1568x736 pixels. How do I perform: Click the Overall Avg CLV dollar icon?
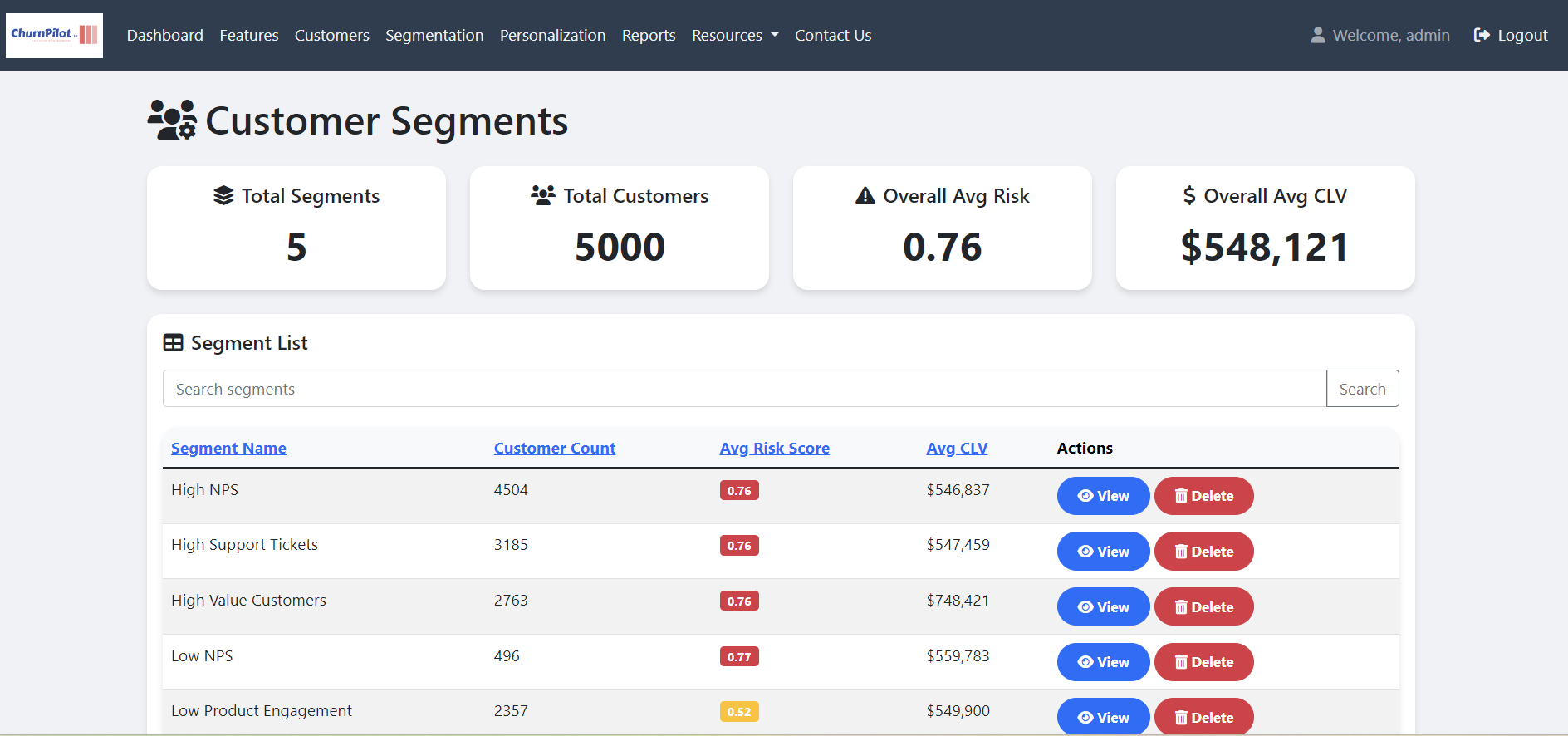pos(1189,195)
